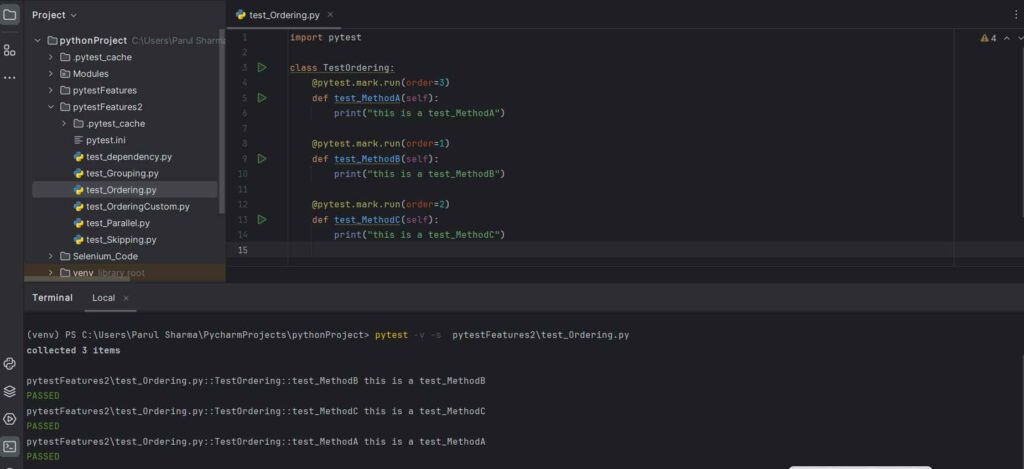The height and width of the screenshot is (469, 1024).
Task: Collapse the pythonProject root node
Action: [x=37, y=40]
